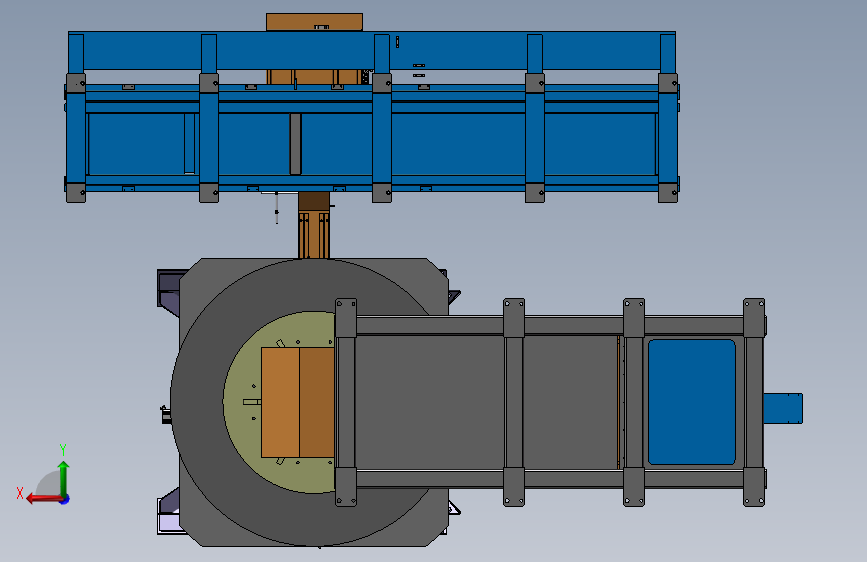Select the brown box on top of the blue conveyor
Screen dimensions: 867x562
click(x=314, y=22)
